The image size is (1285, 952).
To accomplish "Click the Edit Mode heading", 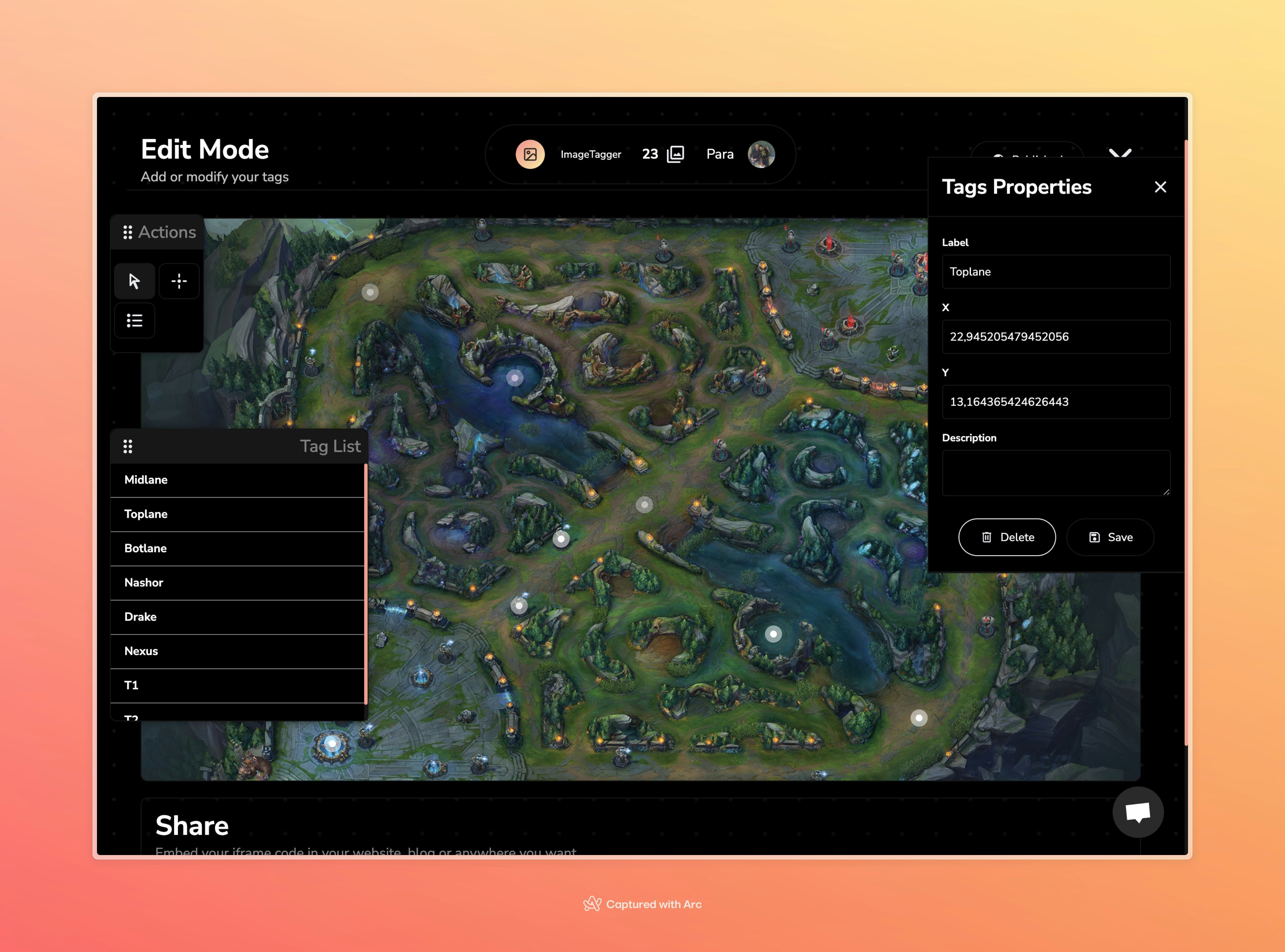I will pyautogui.click(x=205, y=149).
